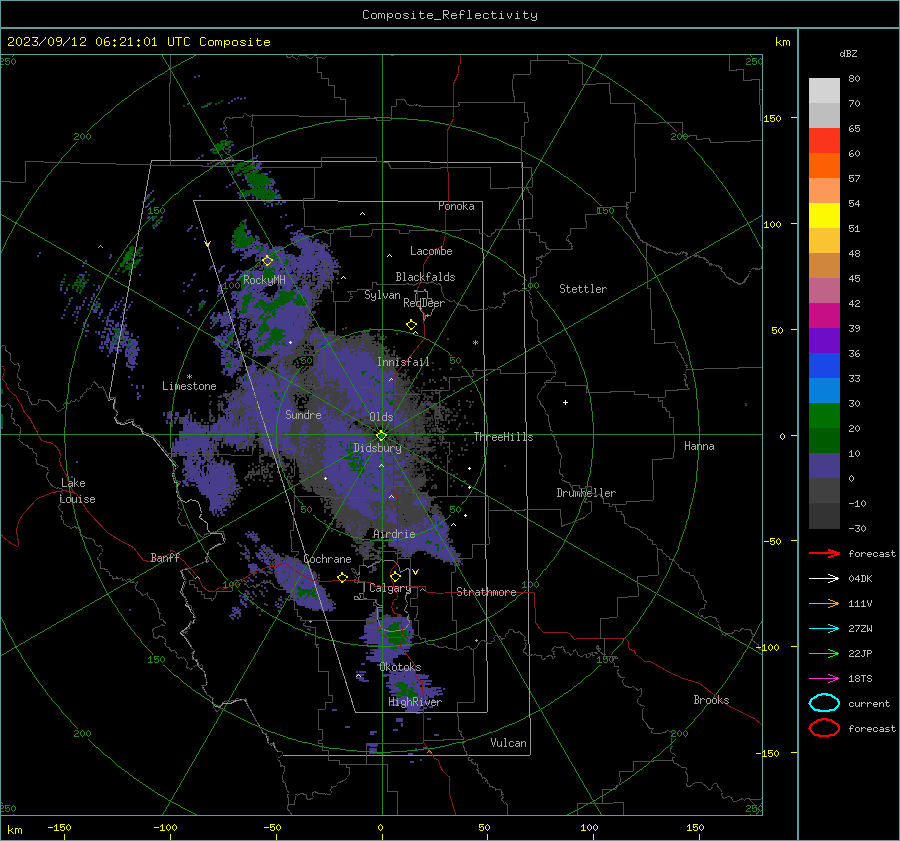Click the Blackfalds town label
Viewport: 900px width, 841px height.
click(425, 277)
